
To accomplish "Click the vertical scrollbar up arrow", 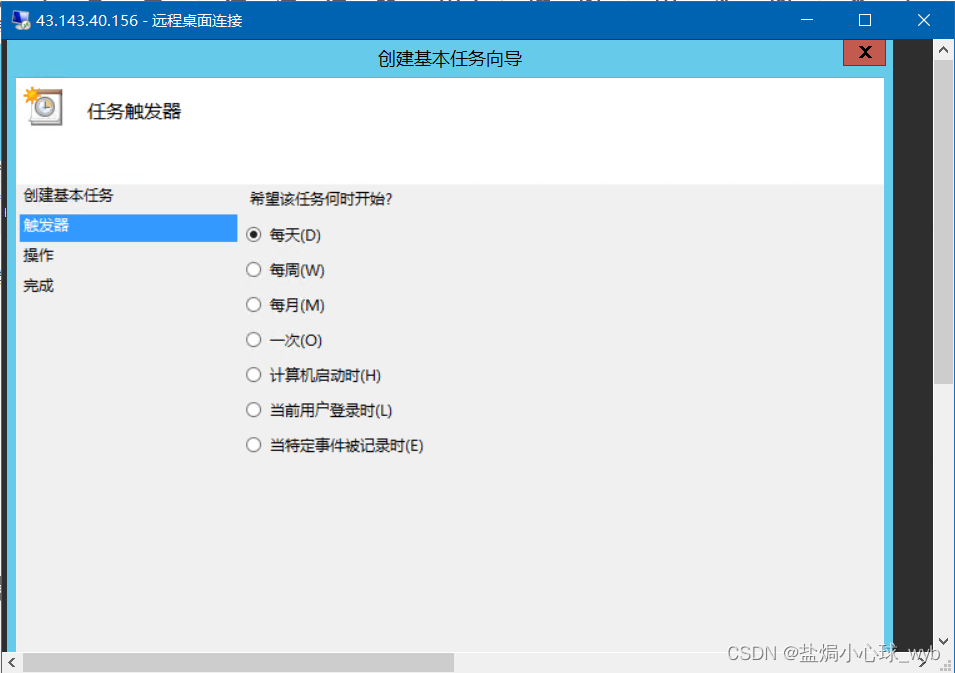I will click(943, 50).
